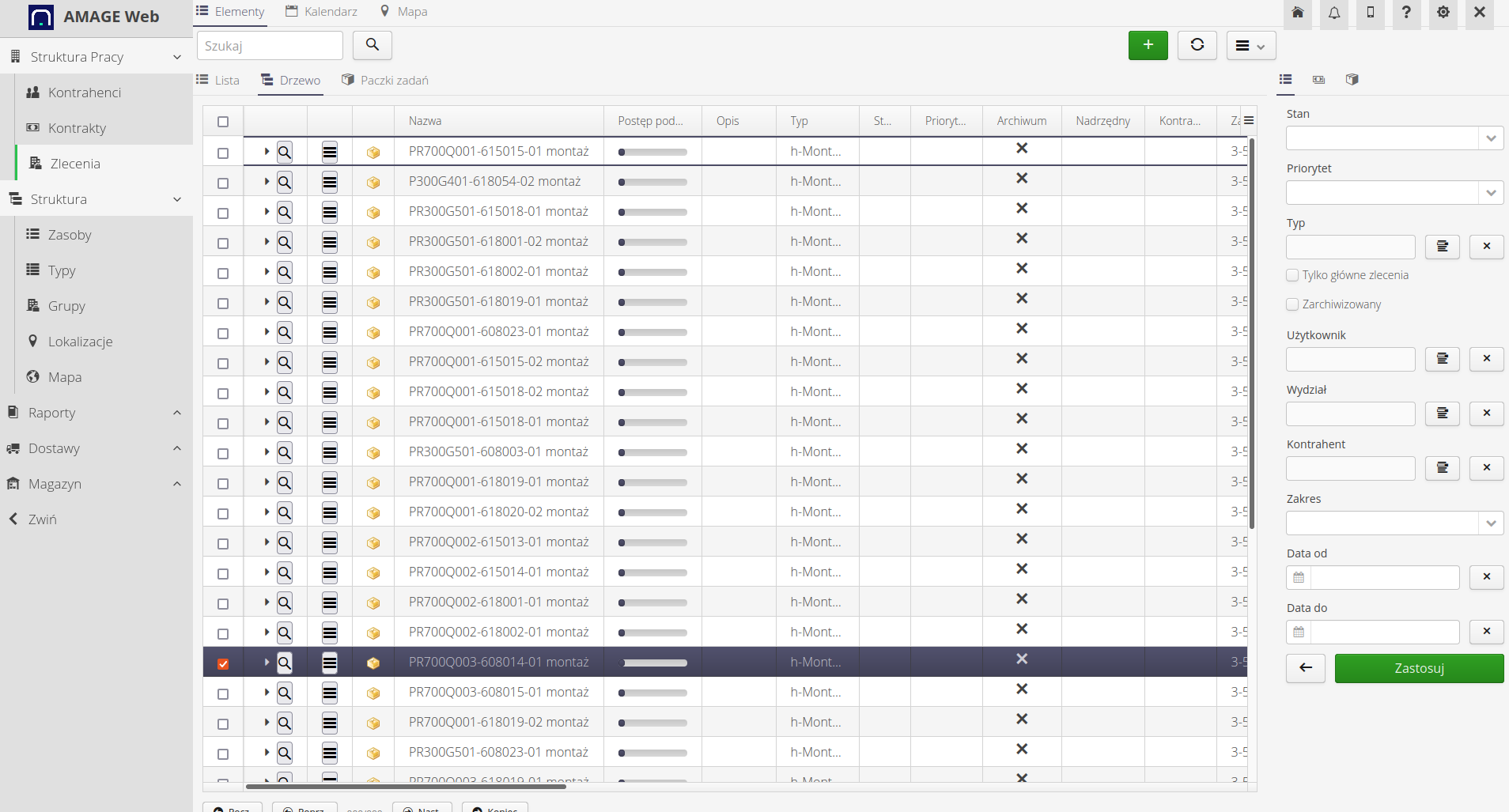This screenshot has width=1509, height=812.
Task: Open Kontrahenci in the sidebar
Action: click(x=85, y=93)
